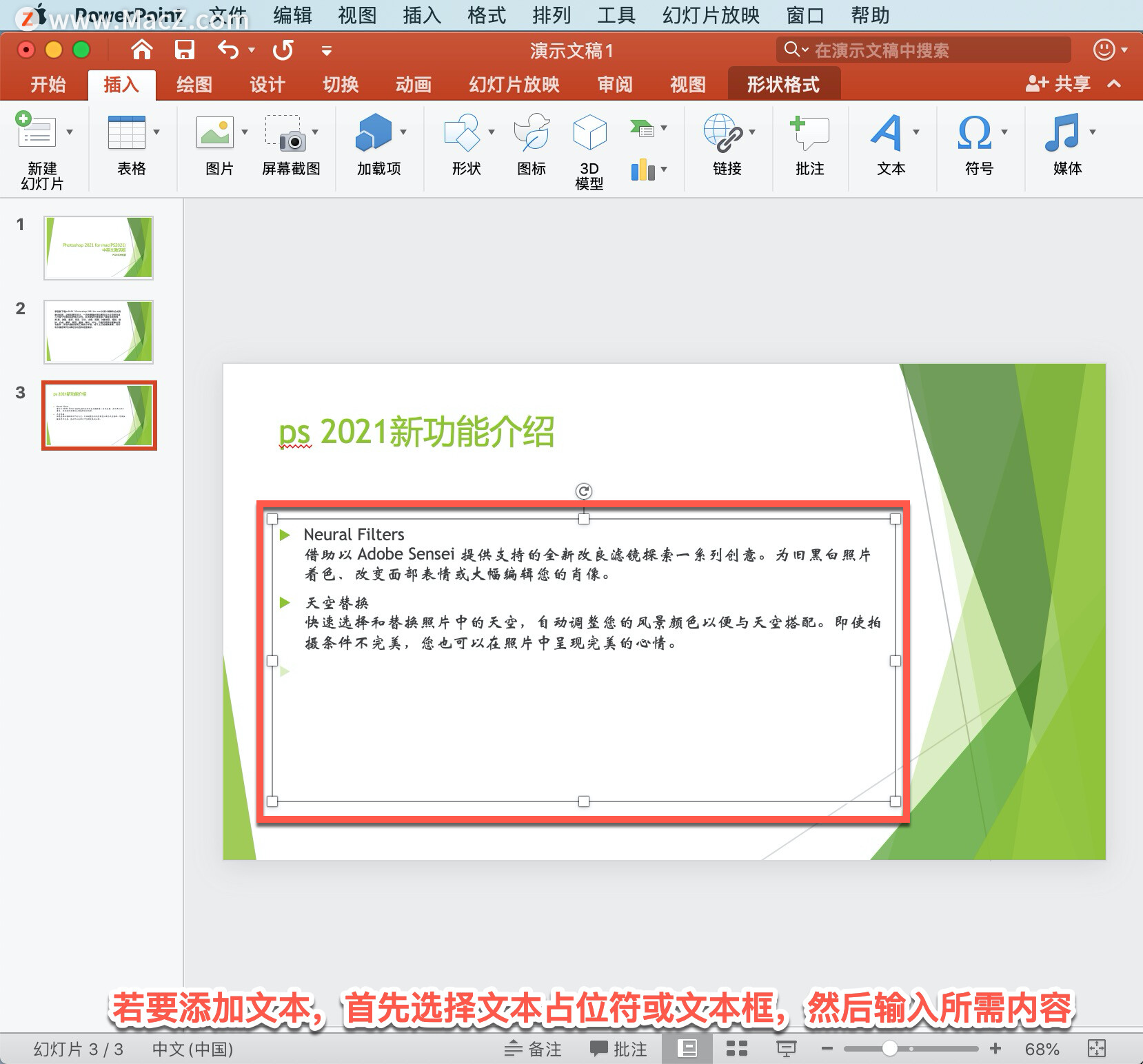Open the screenshot dropdown arrow
Screen dimensions: 1143x1064
[x=315, y=132]
